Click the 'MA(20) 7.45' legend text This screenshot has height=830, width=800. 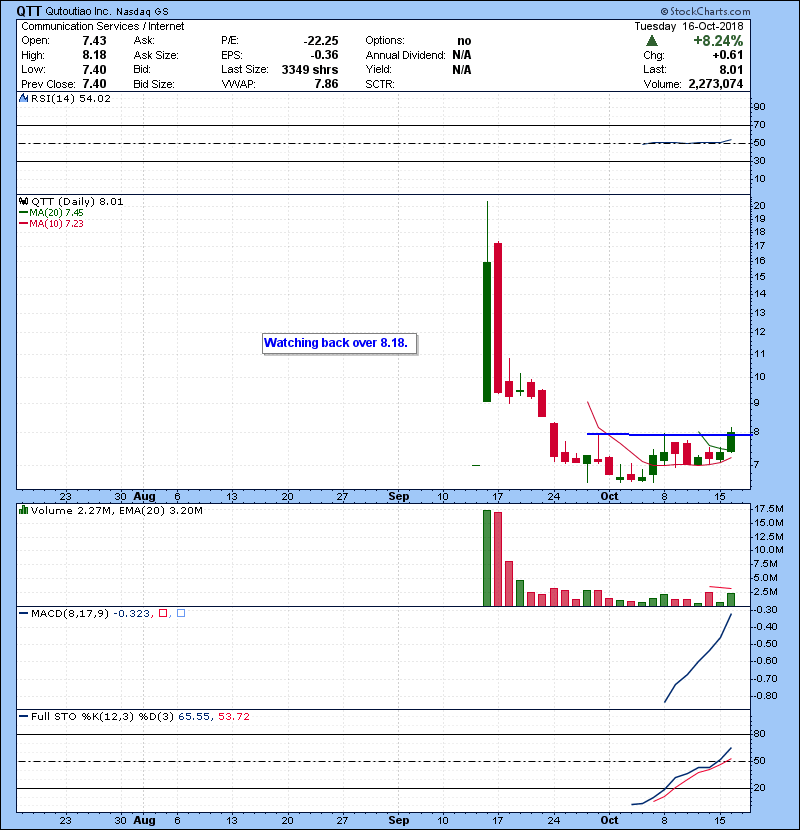tap(56, 213)
